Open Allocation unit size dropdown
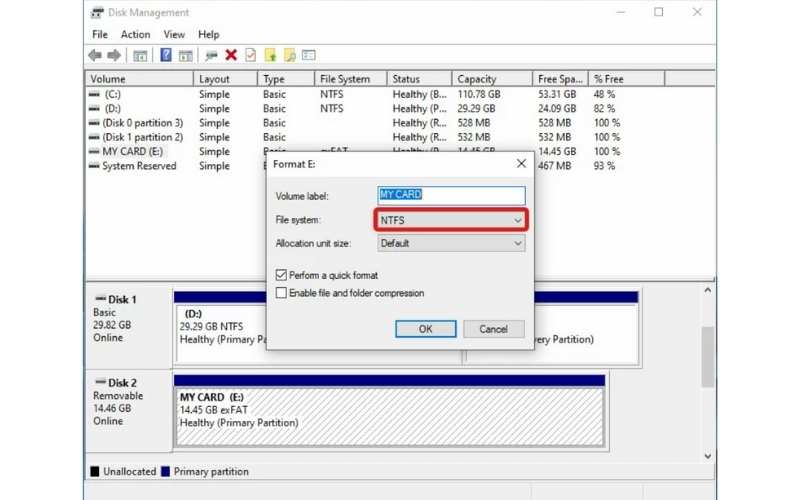Image resolution: width=800 pixels, height=500 pixels. click(x=451, y=243)
